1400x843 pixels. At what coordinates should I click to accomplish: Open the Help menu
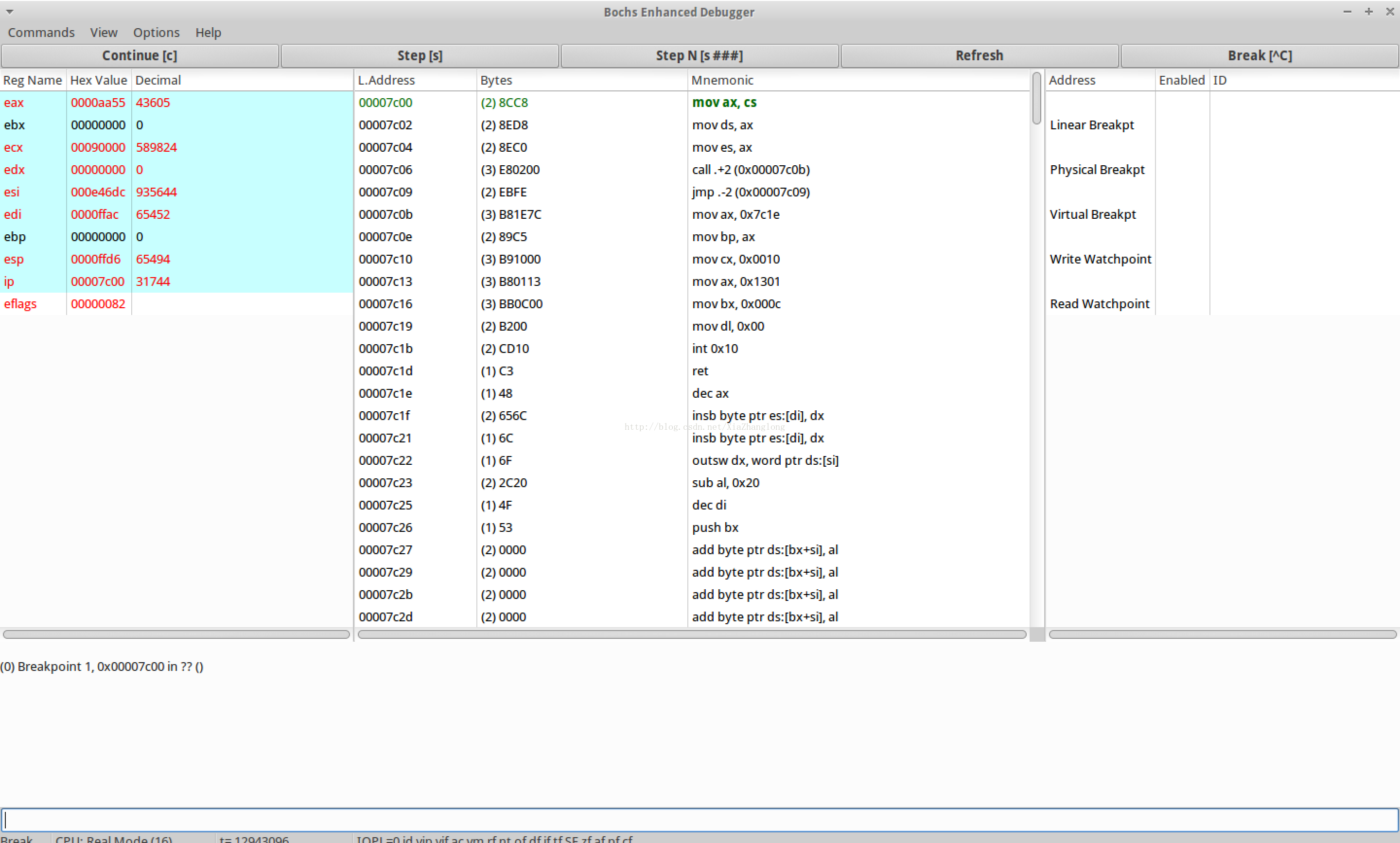click(208, 33)
